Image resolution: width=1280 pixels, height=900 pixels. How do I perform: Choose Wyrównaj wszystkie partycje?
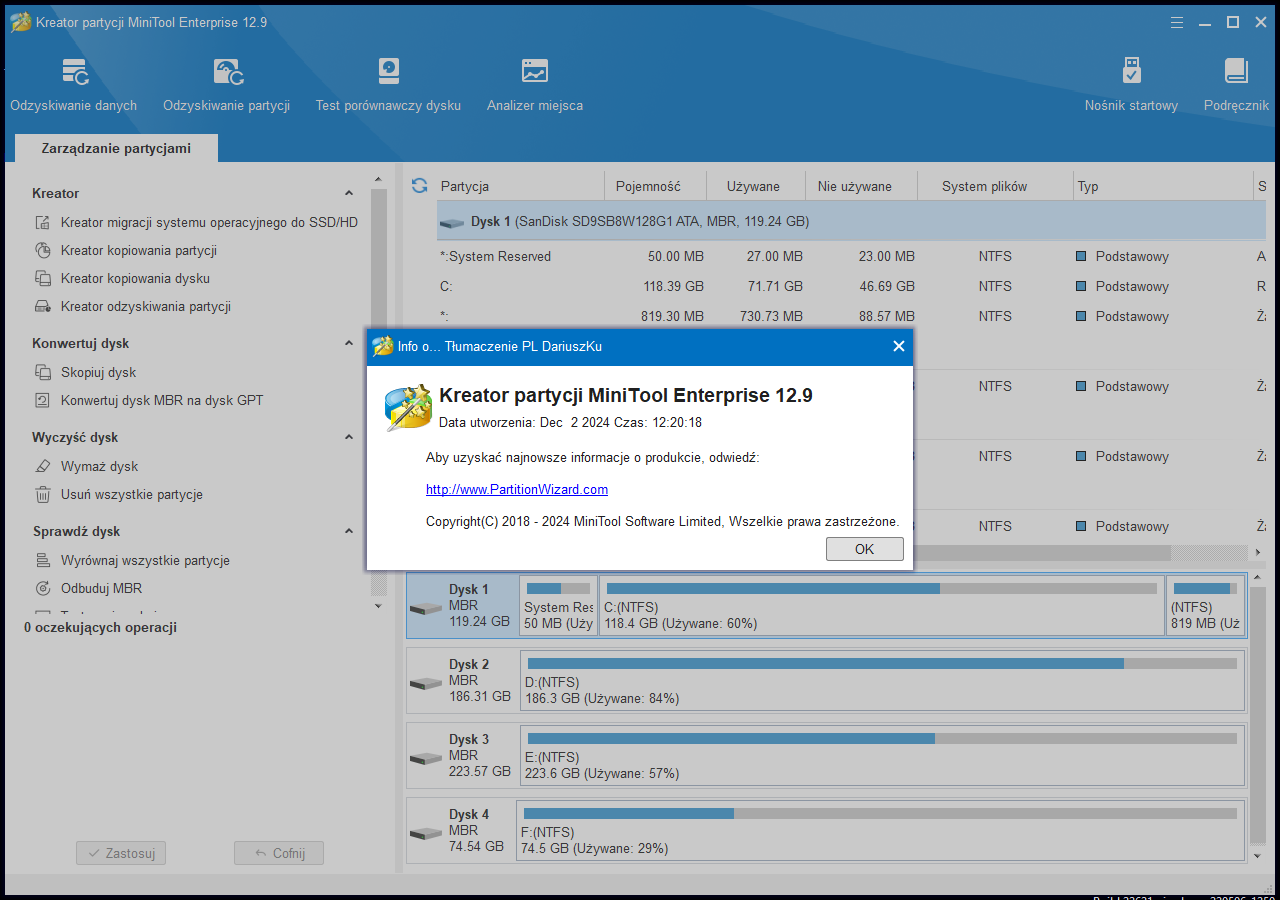(132, 561)
